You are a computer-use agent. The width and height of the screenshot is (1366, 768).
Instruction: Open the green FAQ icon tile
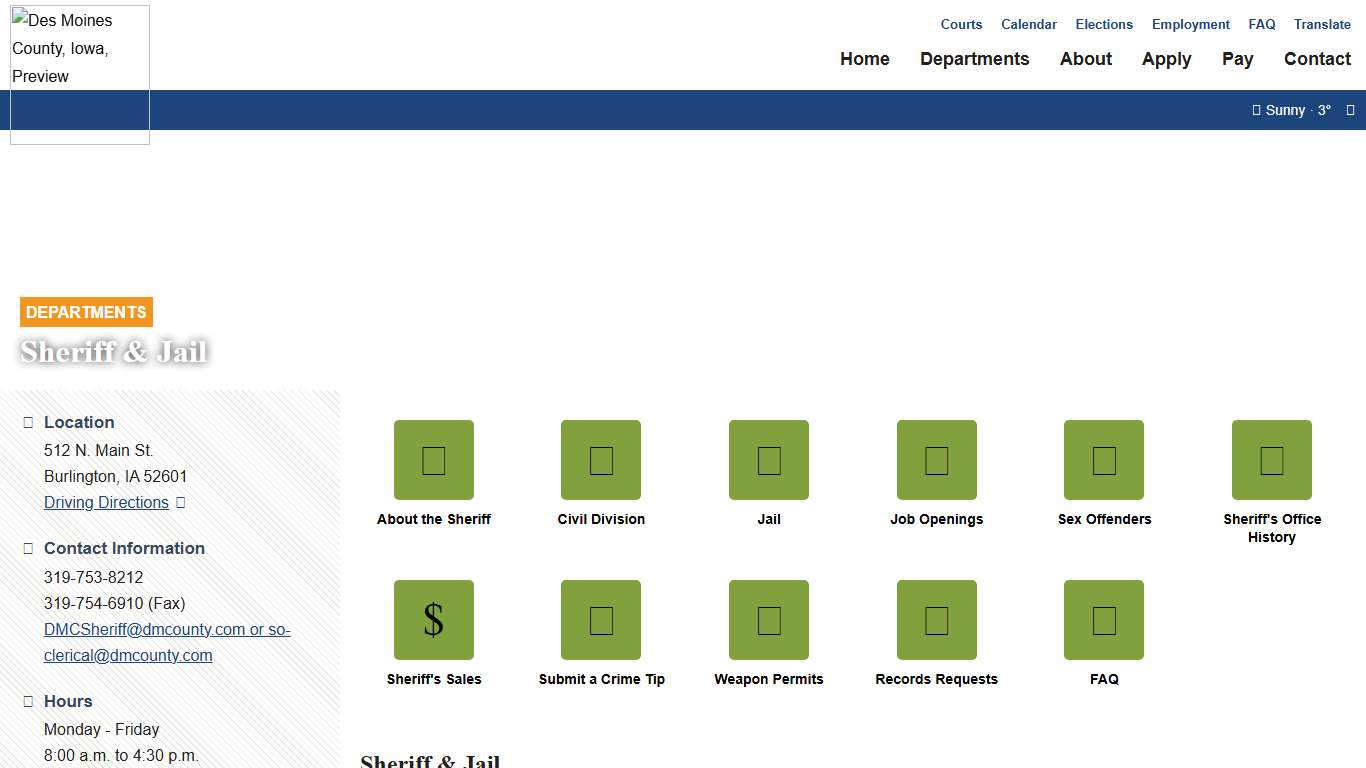(1104, 620)
